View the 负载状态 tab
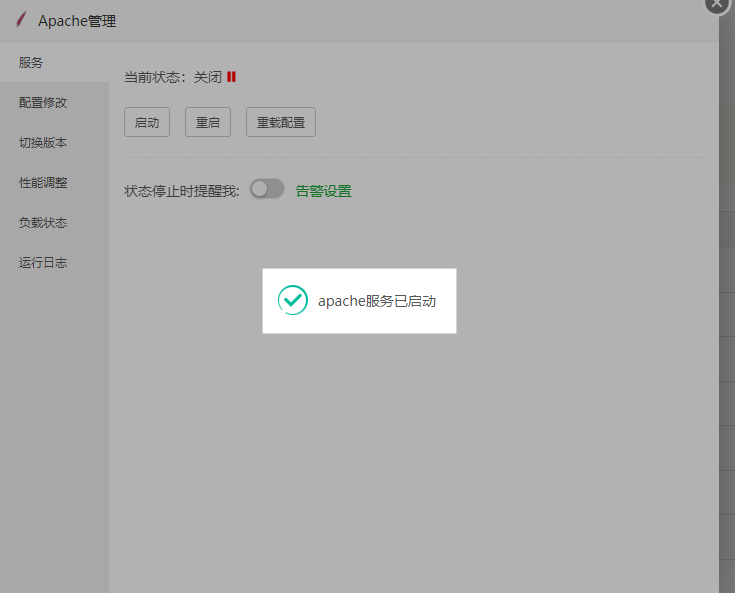735x593 pixels. point(54,222)
